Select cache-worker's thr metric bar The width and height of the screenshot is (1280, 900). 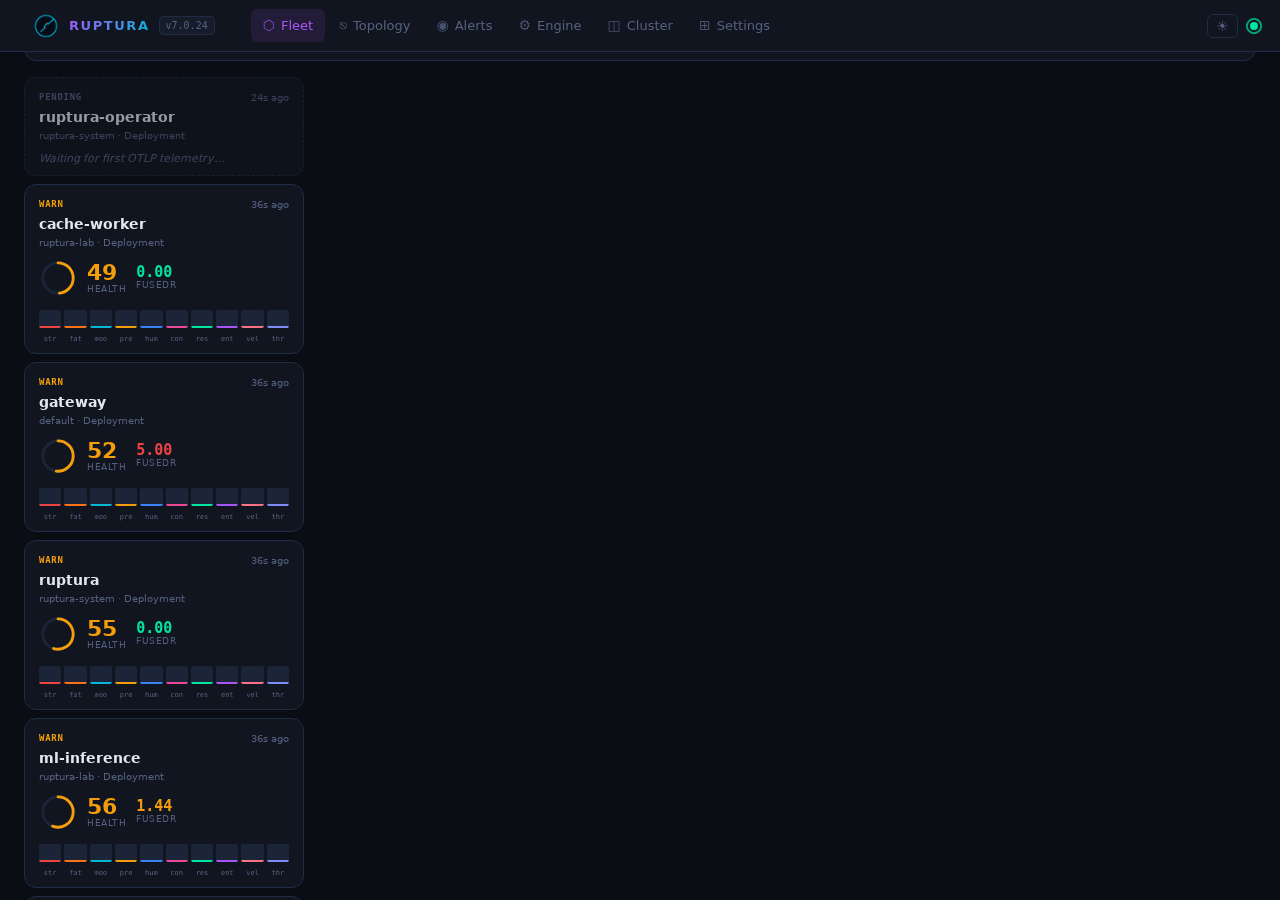coord(278,319)
